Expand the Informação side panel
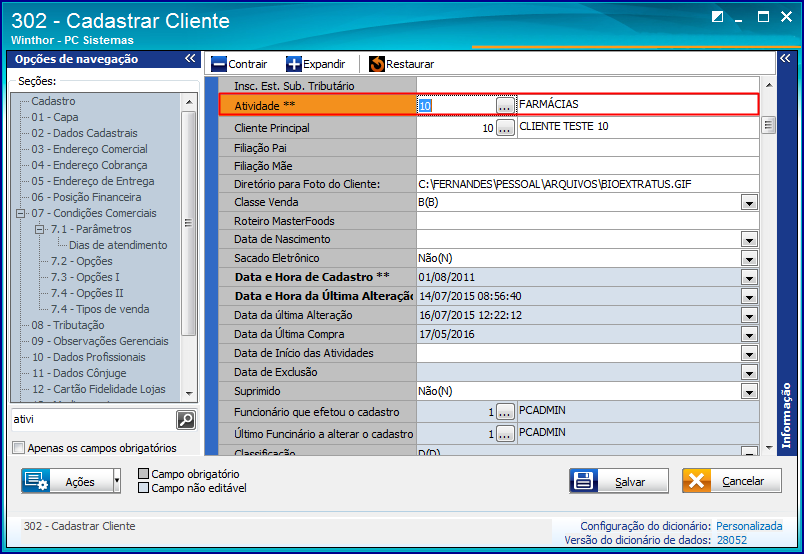This screenshot has height=554, width=804. [785, 58]
